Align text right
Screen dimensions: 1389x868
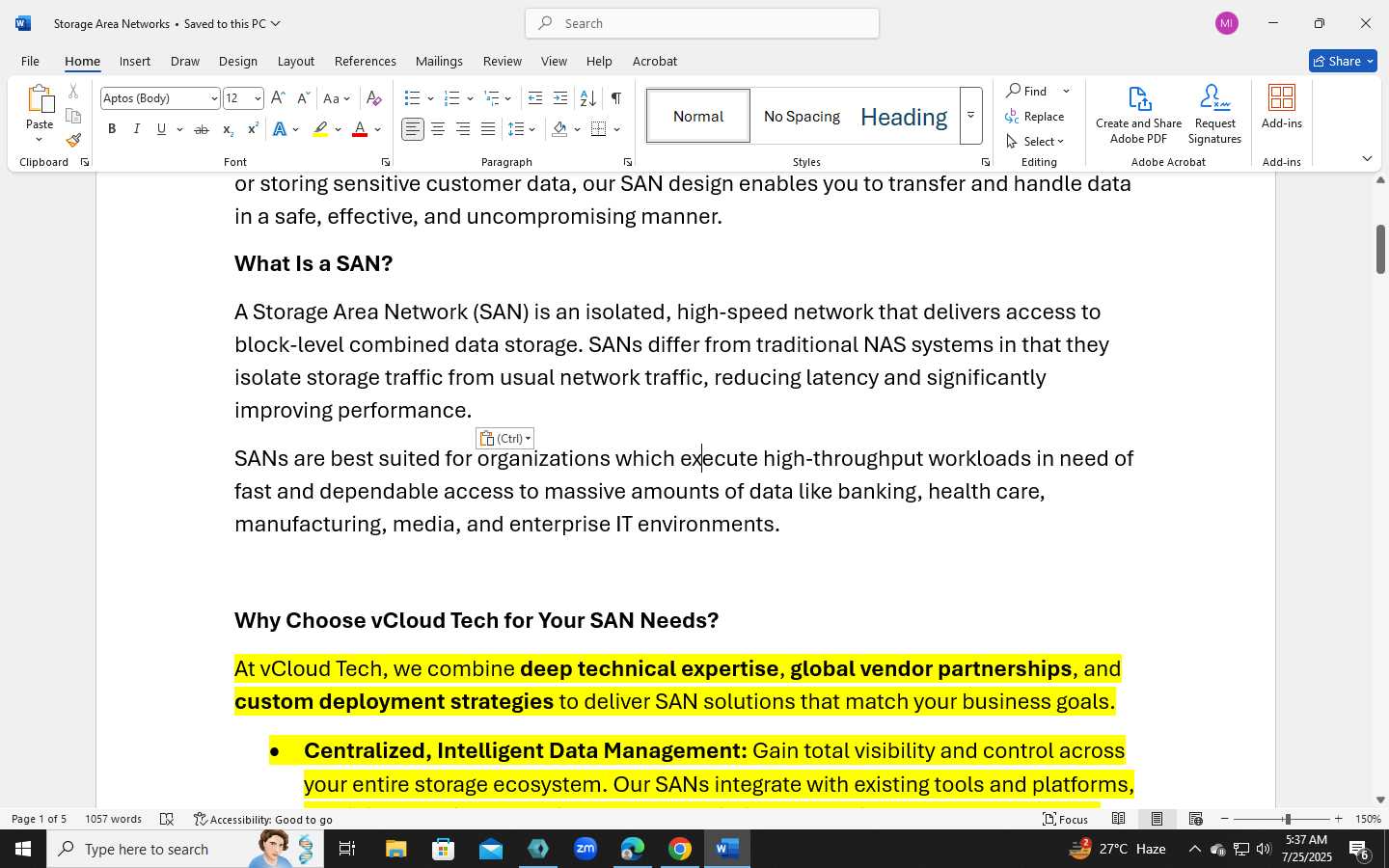[x=463, y=129]
